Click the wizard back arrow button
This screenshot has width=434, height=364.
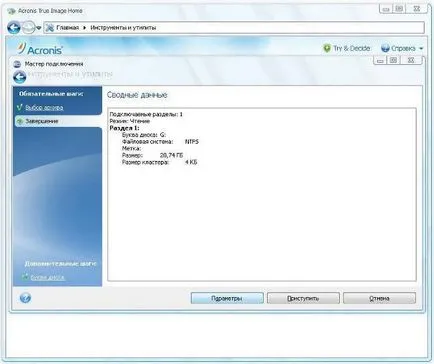(20, 77)
